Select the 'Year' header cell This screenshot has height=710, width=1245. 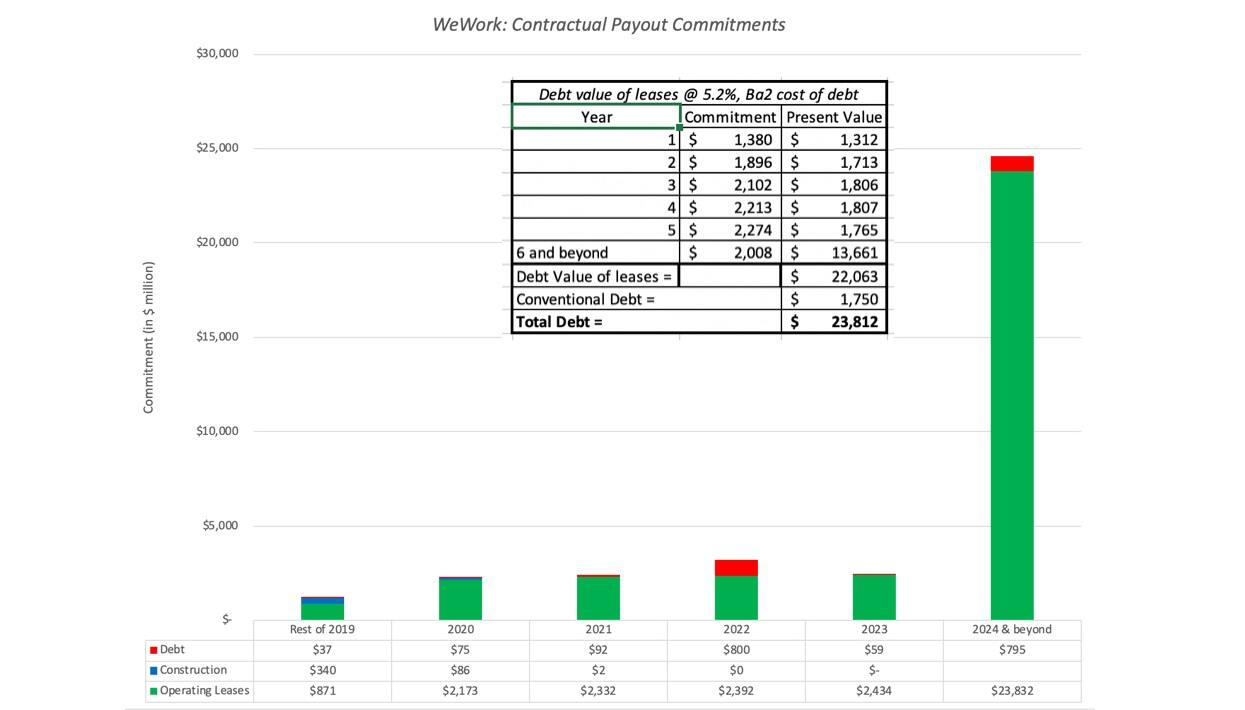596,117
